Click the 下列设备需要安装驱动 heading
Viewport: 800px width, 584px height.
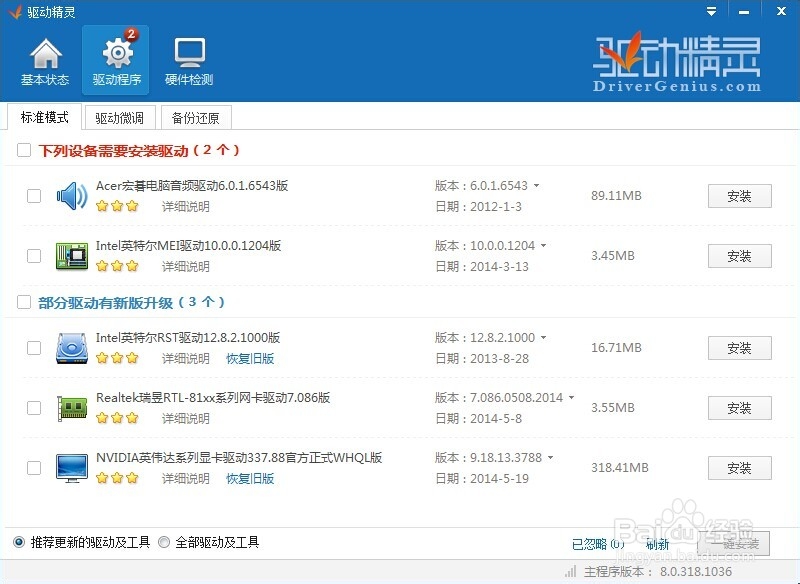pos(139,150)
